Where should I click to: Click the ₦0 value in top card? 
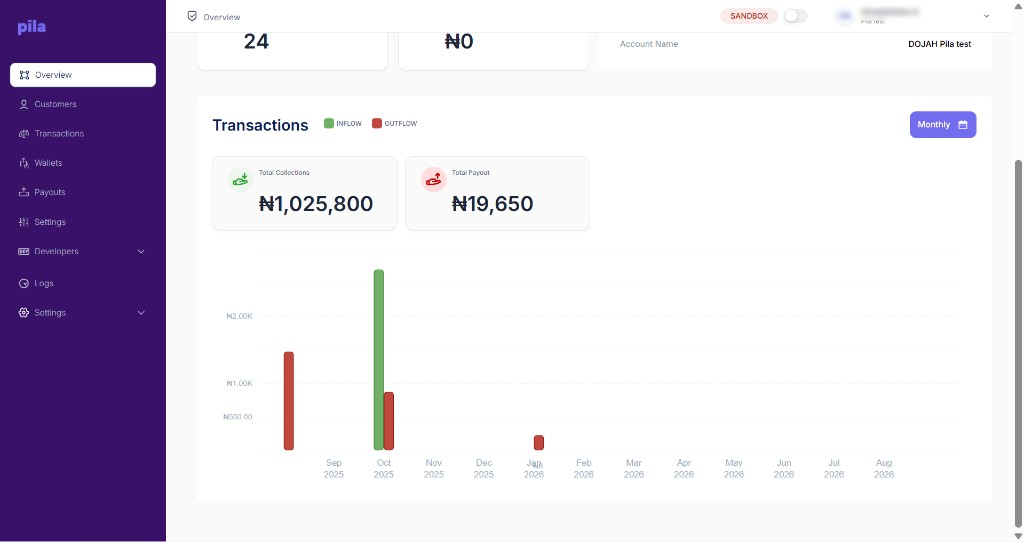(x=459, y=42)
